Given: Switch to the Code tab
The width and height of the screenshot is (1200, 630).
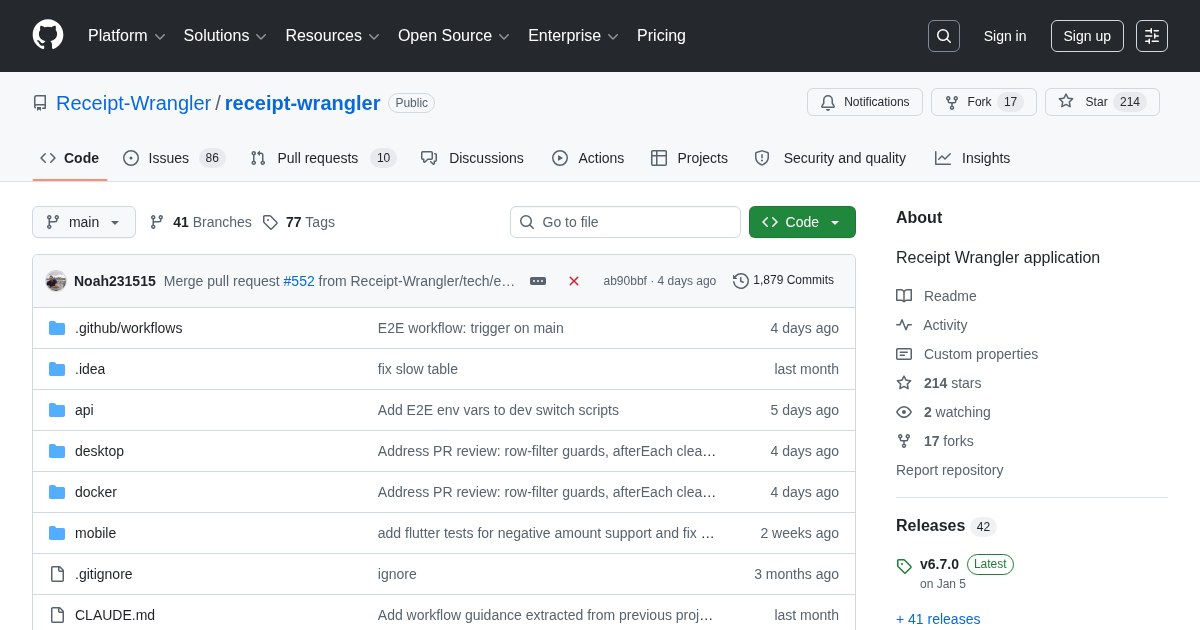Looking at the screenshot, I should [70, 158].
